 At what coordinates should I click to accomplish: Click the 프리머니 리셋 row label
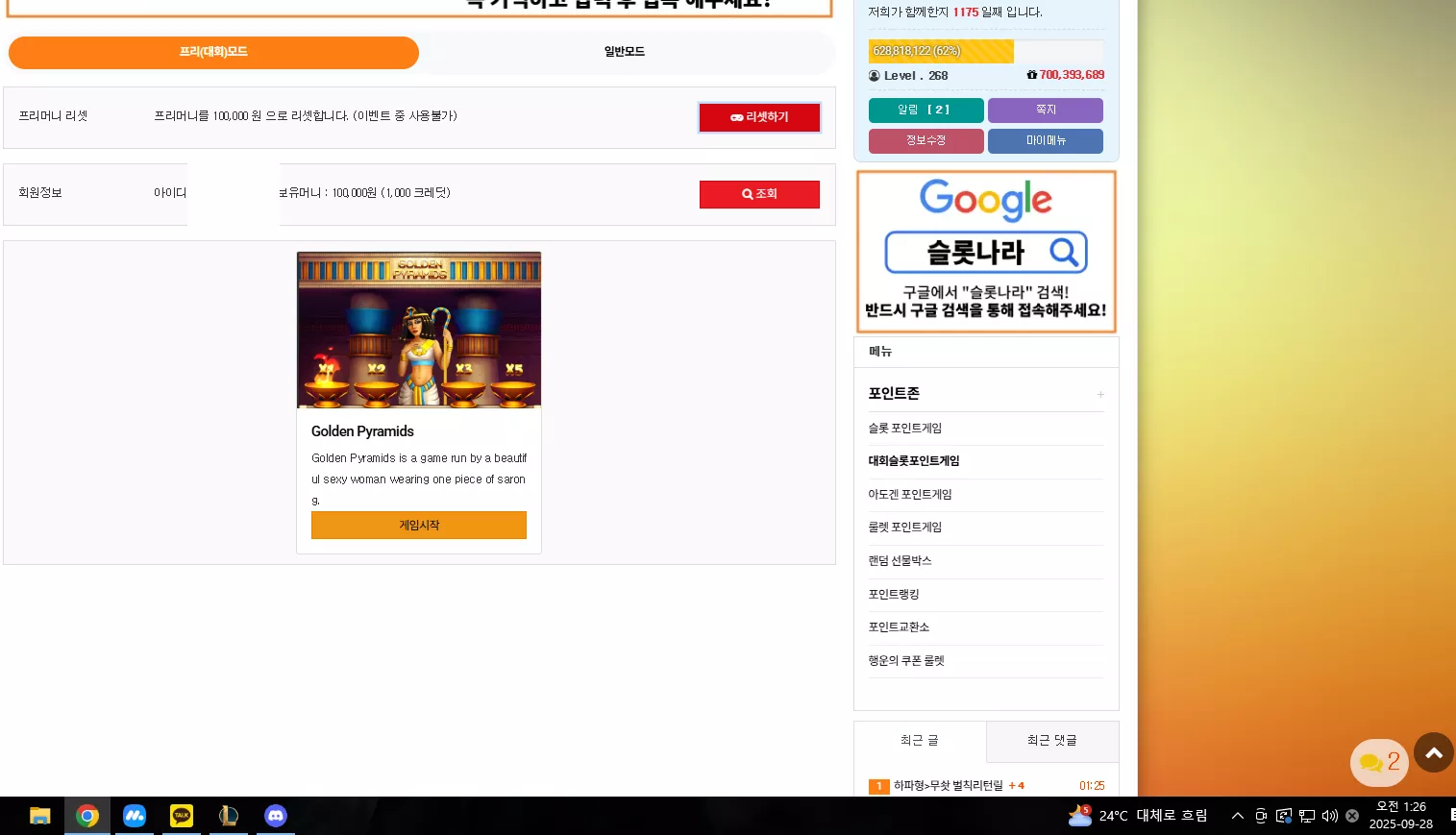click(x=53, y=116)
